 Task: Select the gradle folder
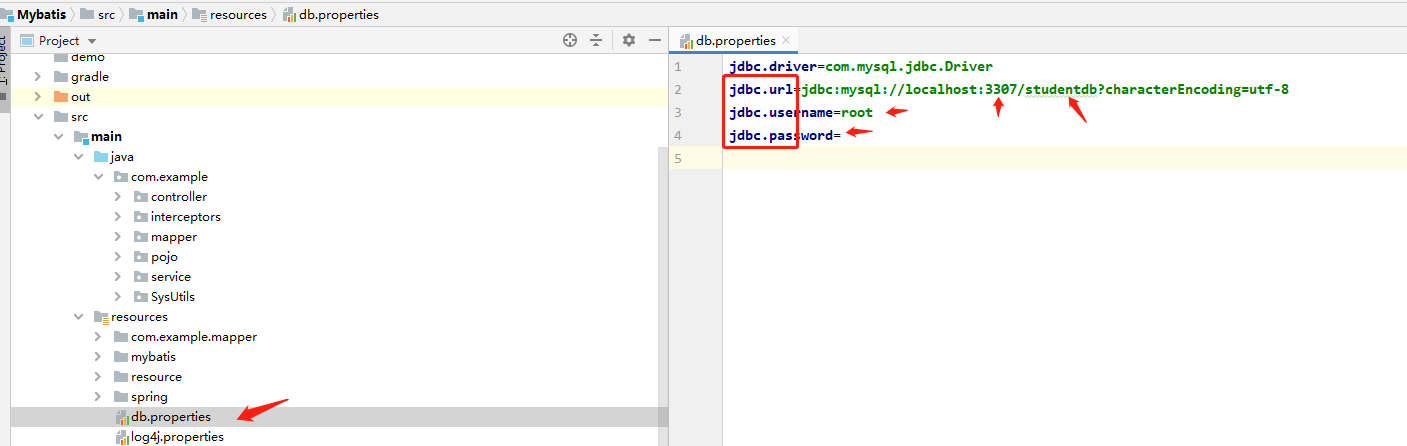tap(89, 77)
